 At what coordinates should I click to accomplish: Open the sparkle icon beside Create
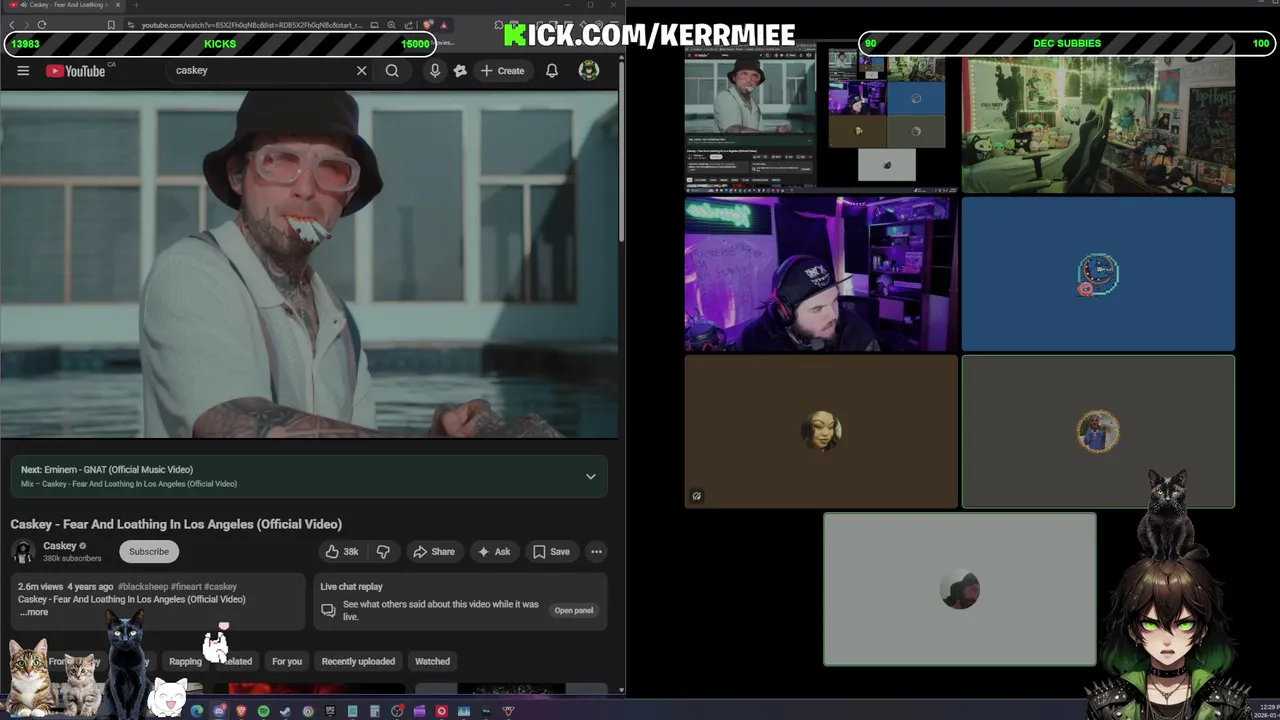[x=460, y=71]
